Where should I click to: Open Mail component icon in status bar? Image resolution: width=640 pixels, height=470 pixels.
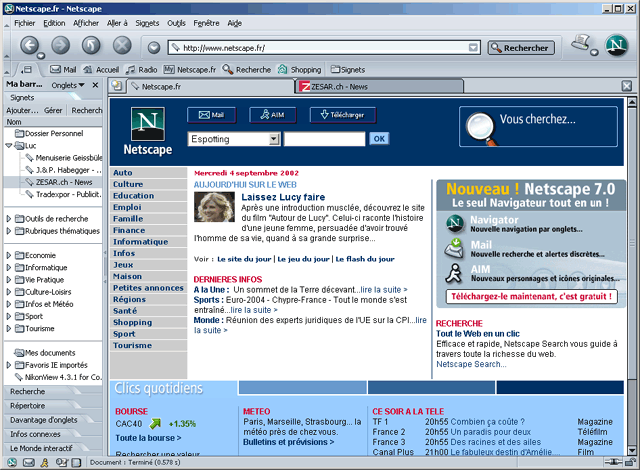pyautogui.click(x=29, y=462)
